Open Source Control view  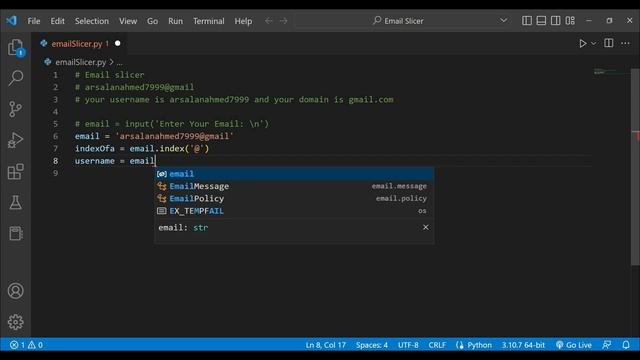coord(16,109)
